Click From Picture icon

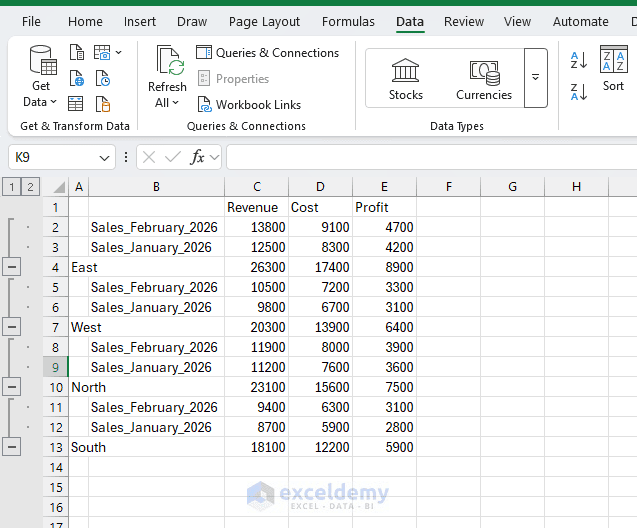[102, 52]
